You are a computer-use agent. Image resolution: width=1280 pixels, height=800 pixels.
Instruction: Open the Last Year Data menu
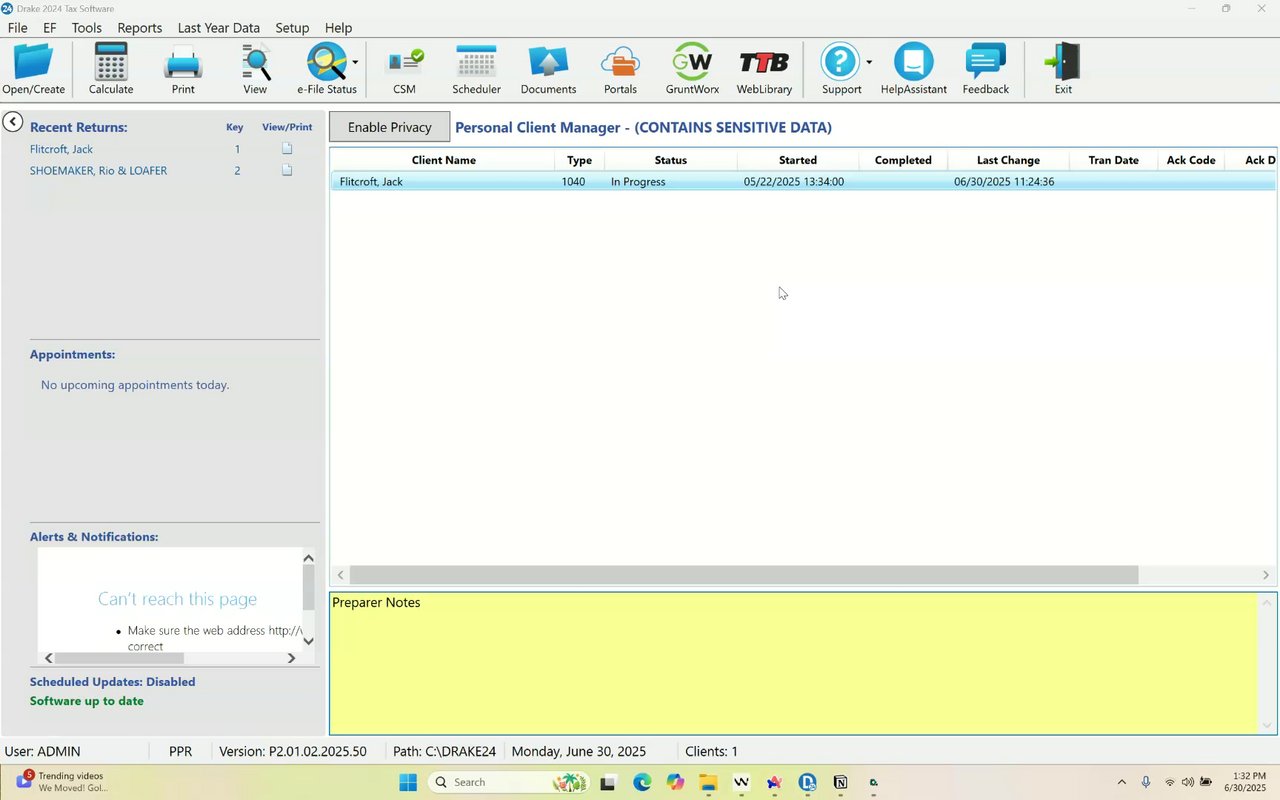click(218, 28)
